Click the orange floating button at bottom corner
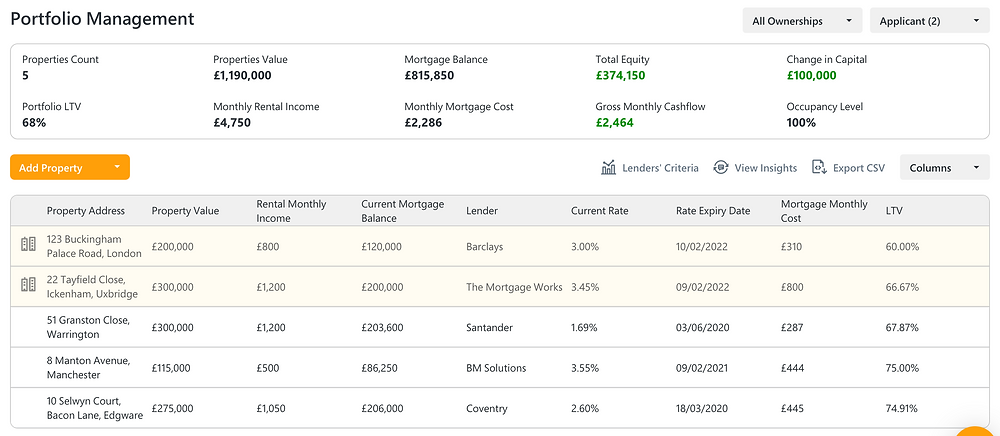This screenshot has height=436, width=1000. pos(979,431)
